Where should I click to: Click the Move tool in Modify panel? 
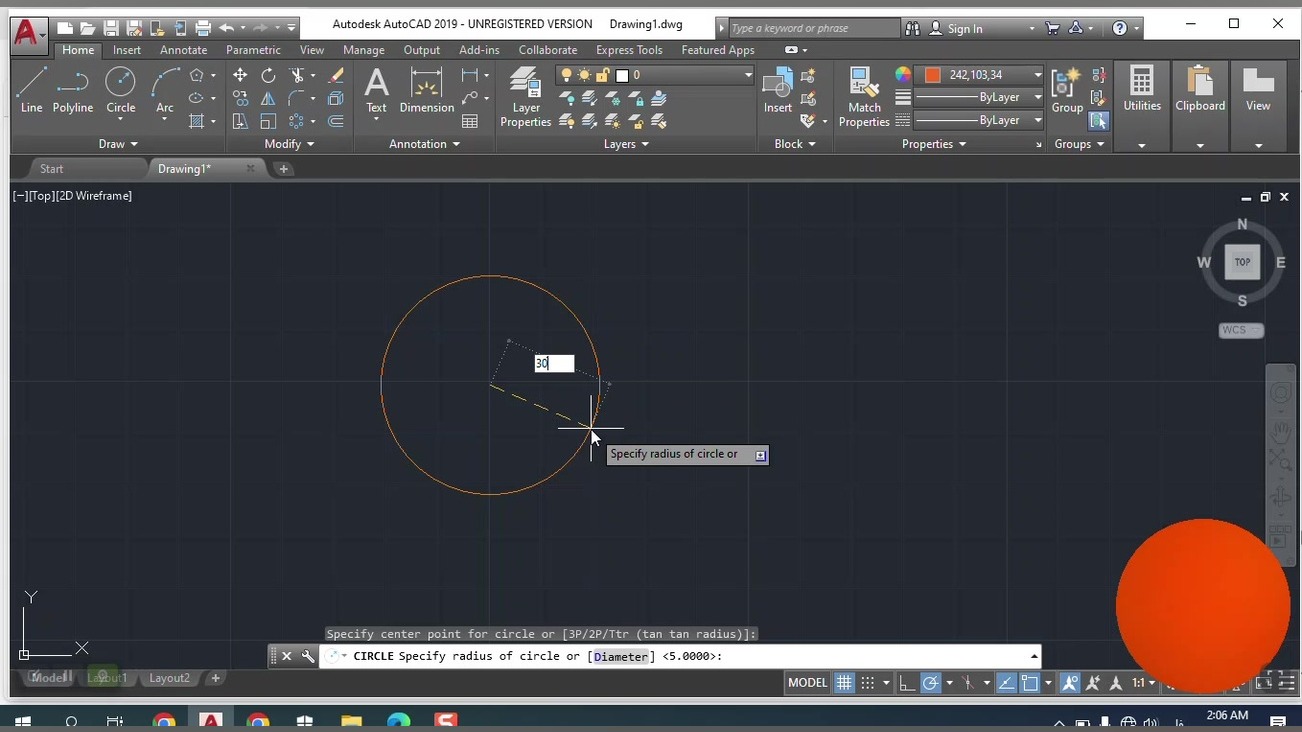coord(240,76)
